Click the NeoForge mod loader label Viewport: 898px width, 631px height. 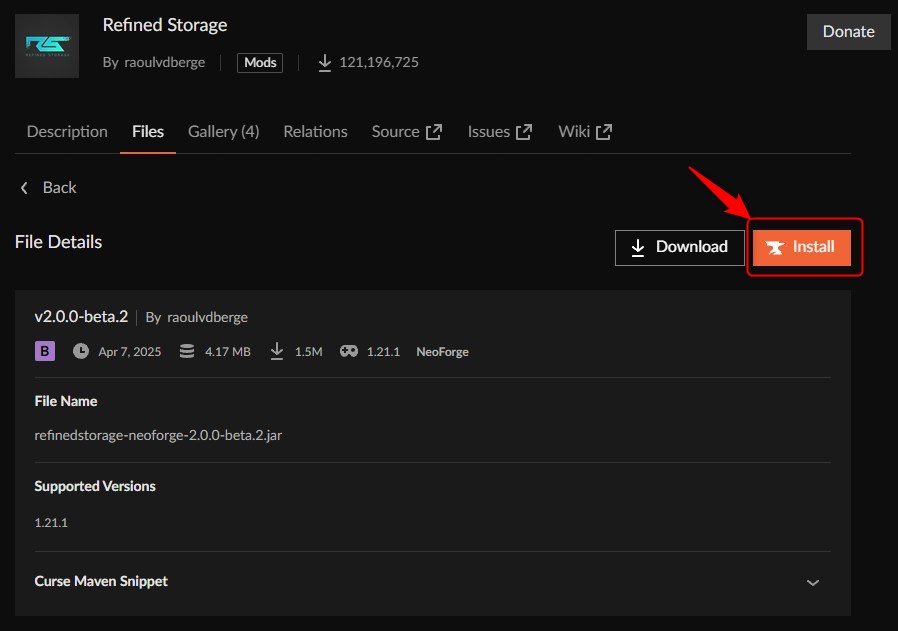(x=442, y=352)
